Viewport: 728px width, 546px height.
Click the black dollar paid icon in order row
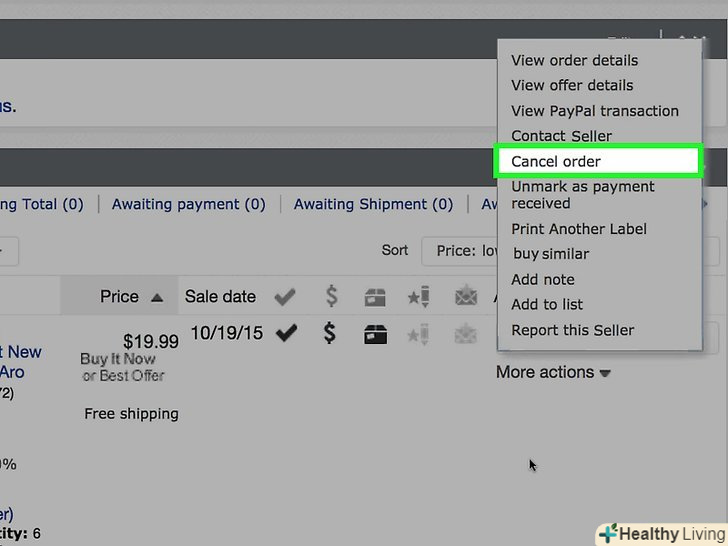(330, 334)
